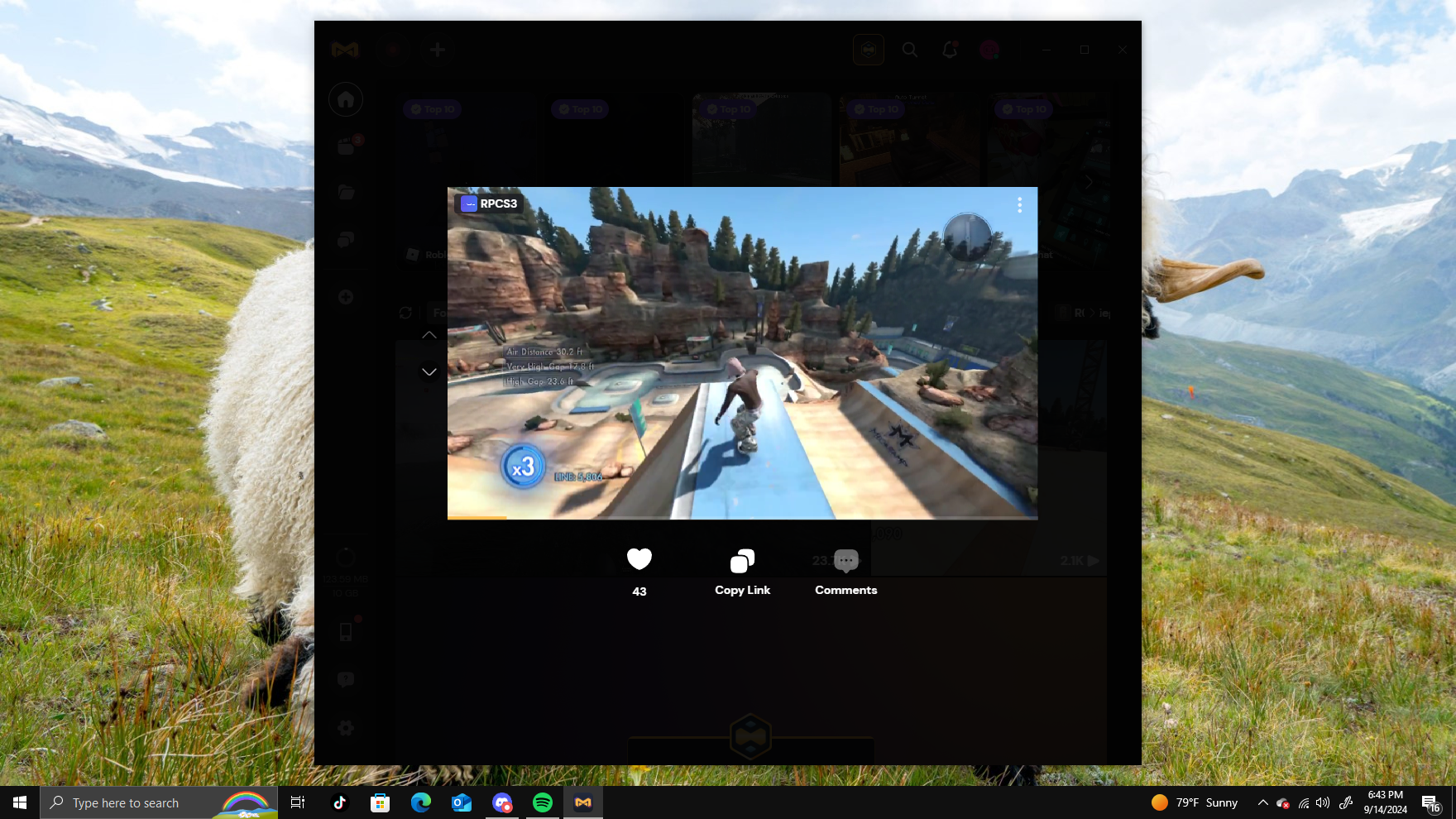Click the Copy Link icon
This screenshot has width=1456, height=819.
(x=742, y=561)
